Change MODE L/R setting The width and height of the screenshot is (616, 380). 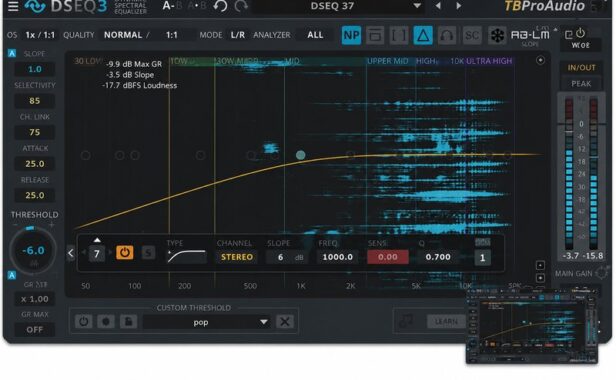[x=238, y=35]
